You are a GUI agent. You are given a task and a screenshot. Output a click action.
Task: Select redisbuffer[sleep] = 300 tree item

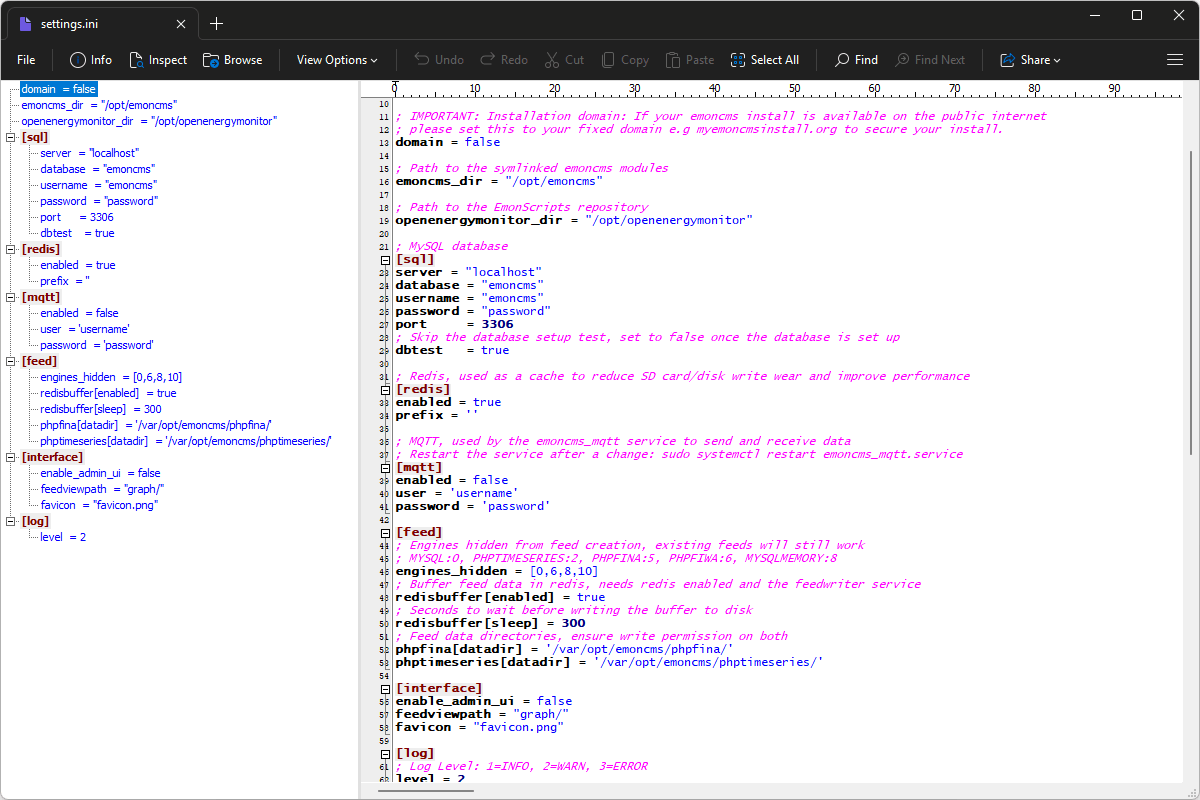click(x=101, y=409)
